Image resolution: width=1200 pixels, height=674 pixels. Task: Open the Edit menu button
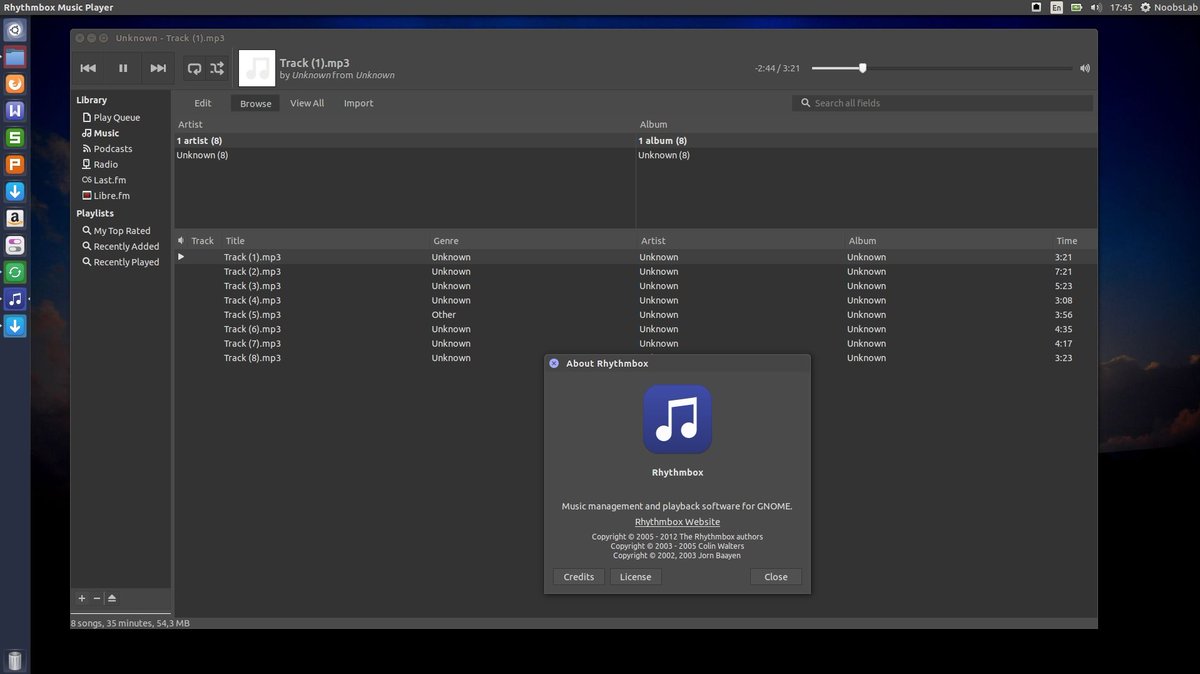[203, 103]
